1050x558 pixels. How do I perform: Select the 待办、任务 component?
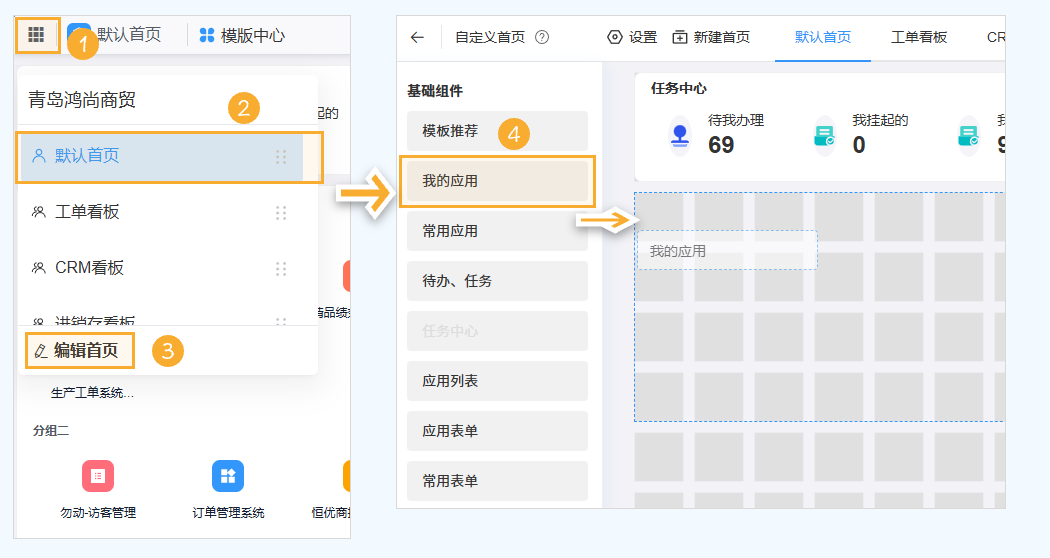click(x=498, y=281)
